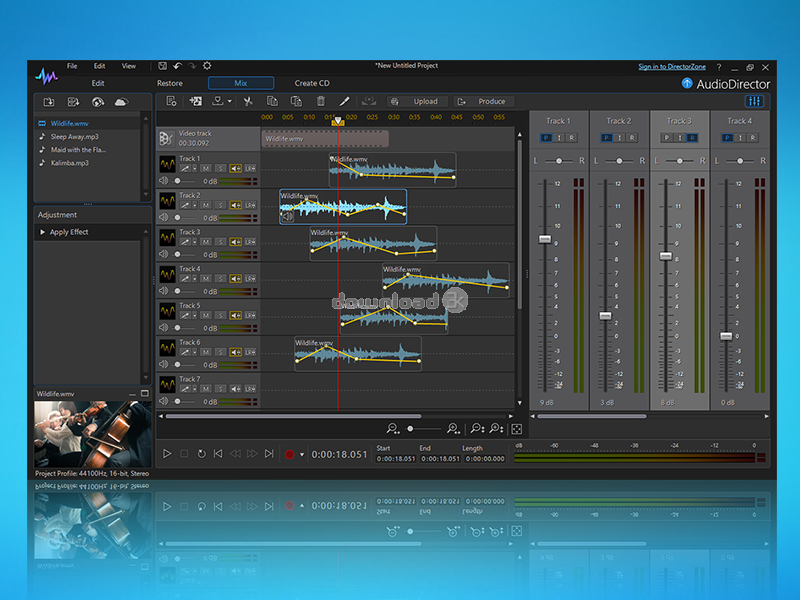Undo the last action

tap(177, 66)
